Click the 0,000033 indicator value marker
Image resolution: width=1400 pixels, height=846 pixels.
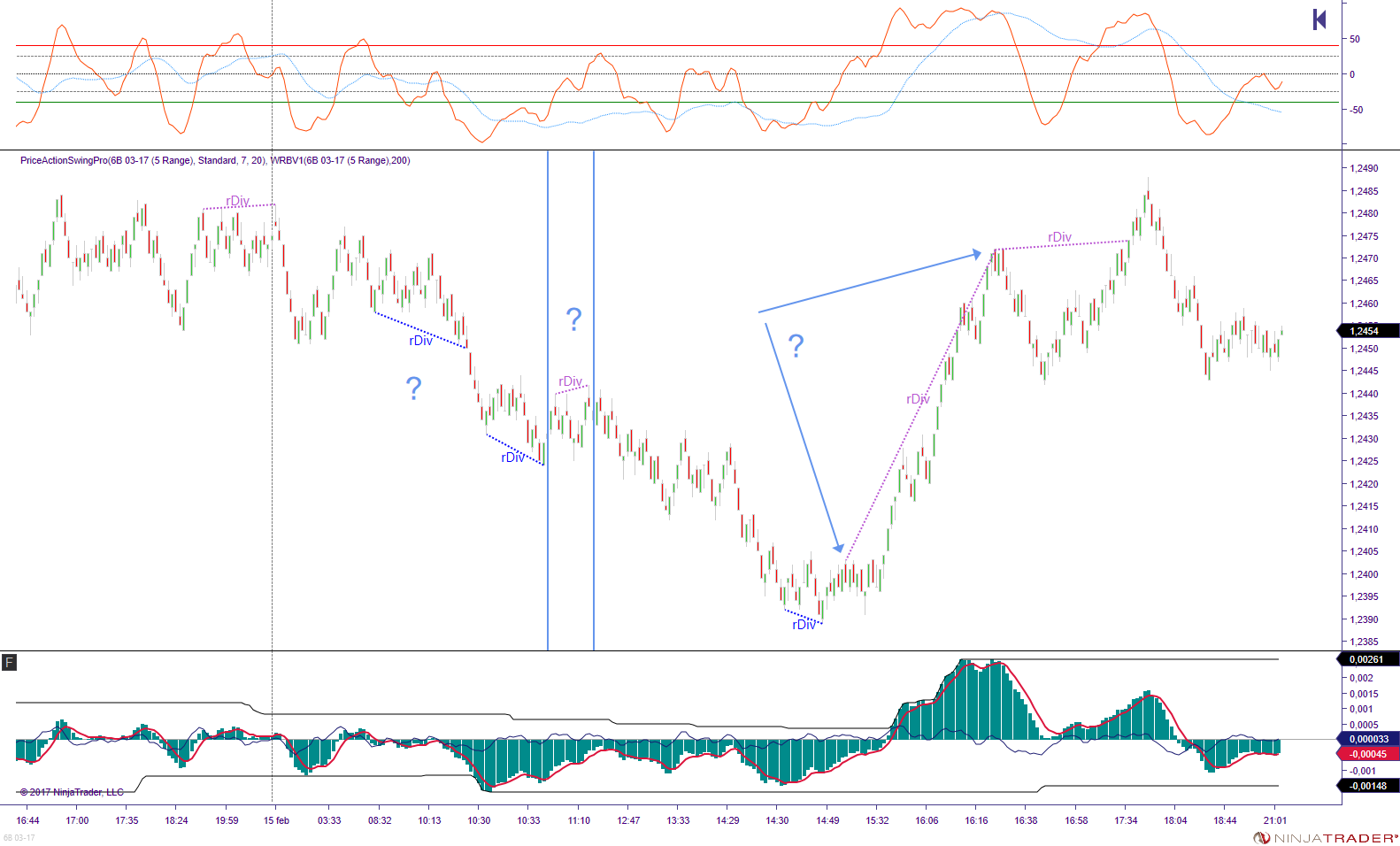[x=1367, y=739]
